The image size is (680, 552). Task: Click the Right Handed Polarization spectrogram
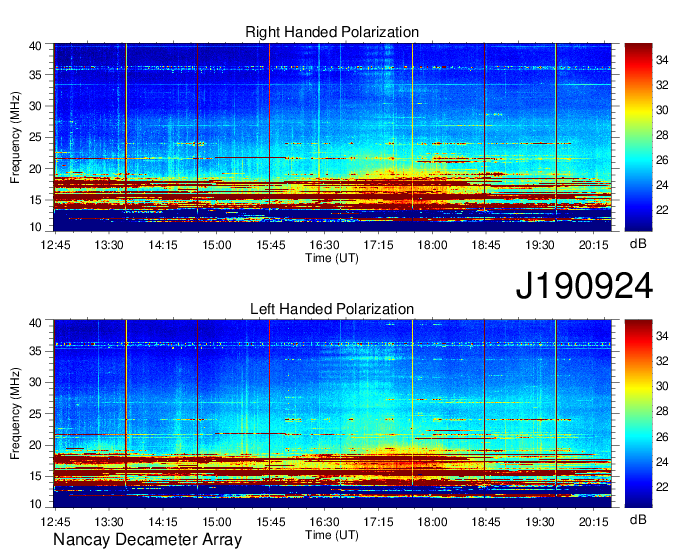(x=332, y=137)
